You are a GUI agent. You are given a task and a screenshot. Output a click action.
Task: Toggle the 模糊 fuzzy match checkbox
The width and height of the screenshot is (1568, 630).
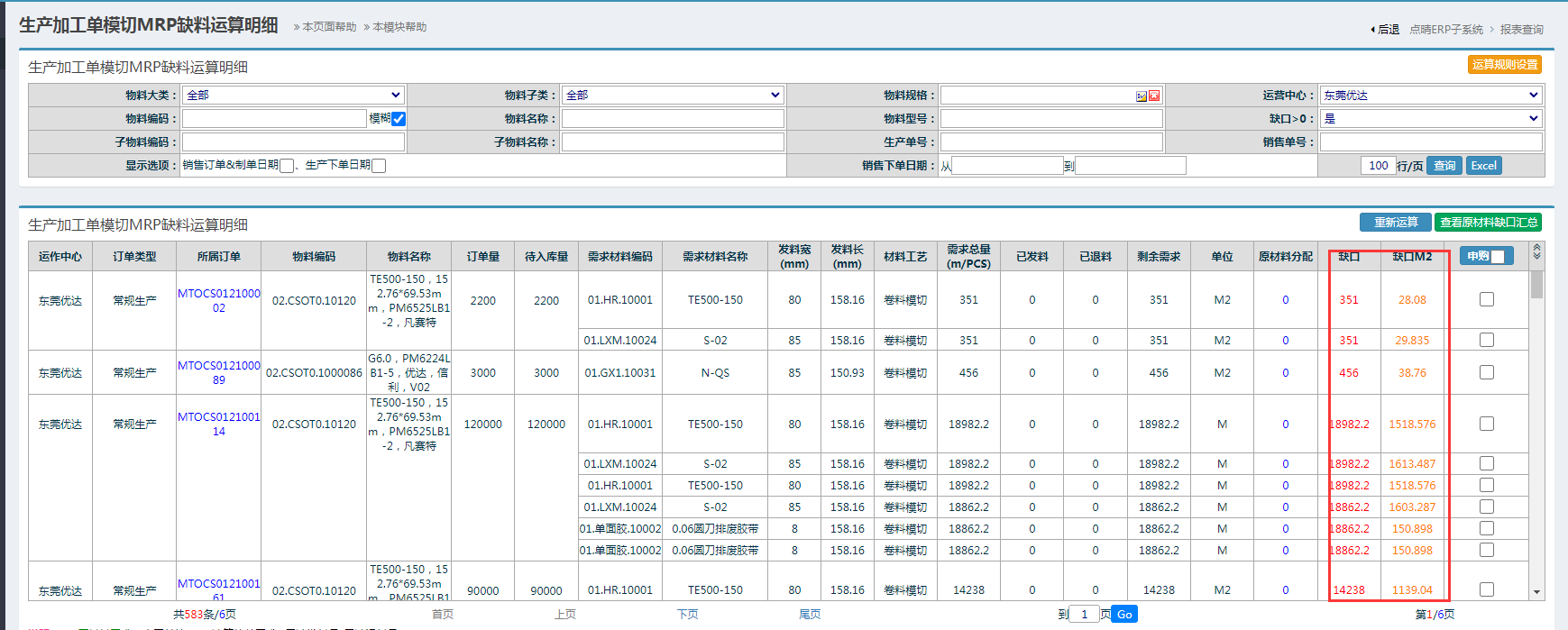click(x=399, y=119)
